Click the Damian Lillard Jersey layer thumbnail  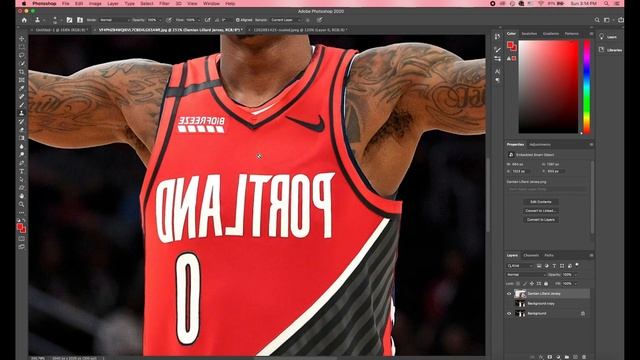(520, 294)
